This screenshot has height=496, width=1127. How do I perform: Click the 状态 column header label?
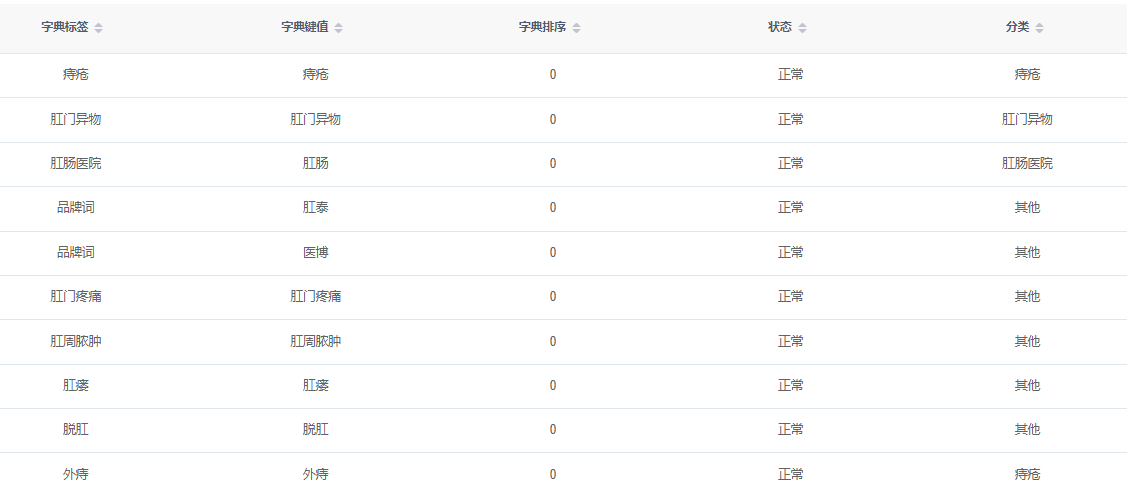(780, 27)
